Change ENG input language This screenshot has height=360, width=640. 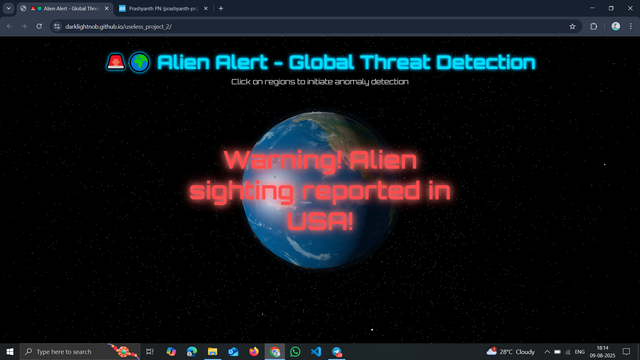580,352
